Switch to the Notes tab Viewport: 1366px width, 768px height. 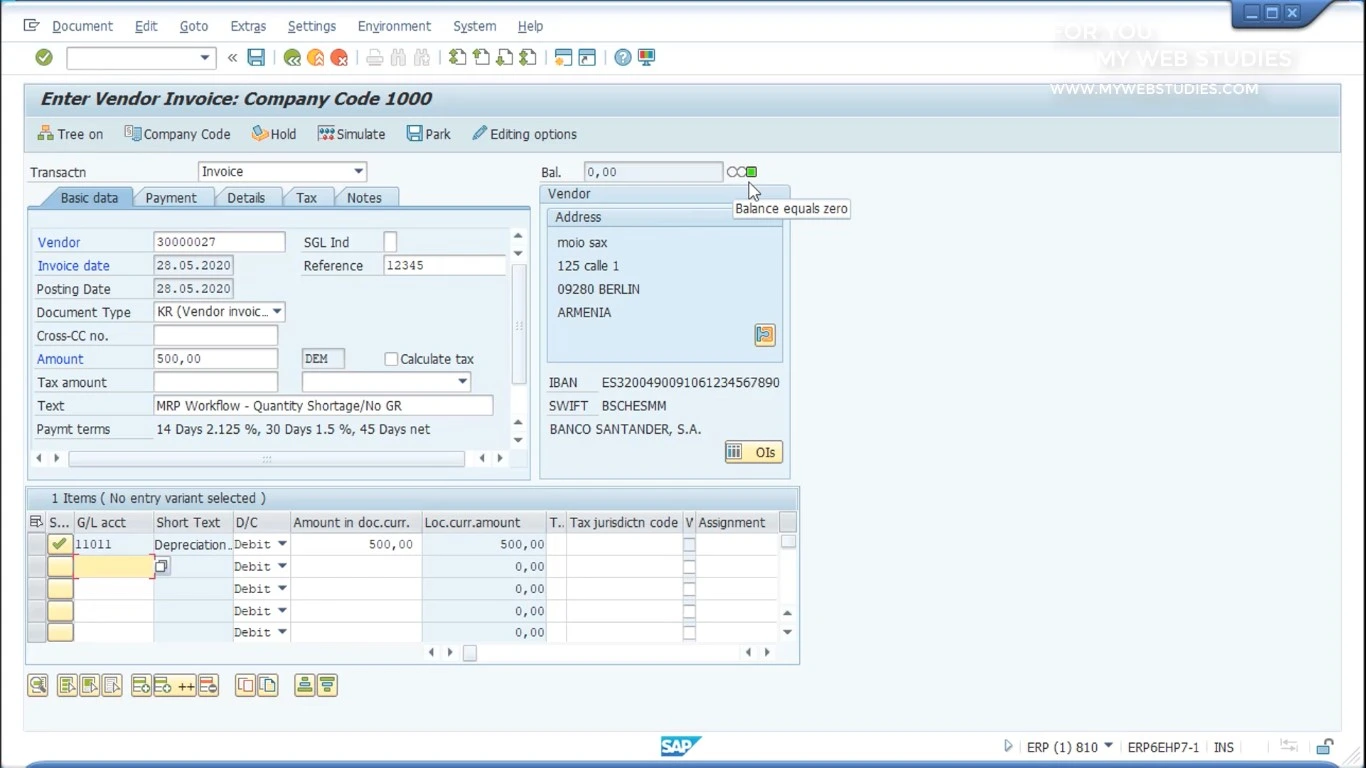[x=364, y=198]
